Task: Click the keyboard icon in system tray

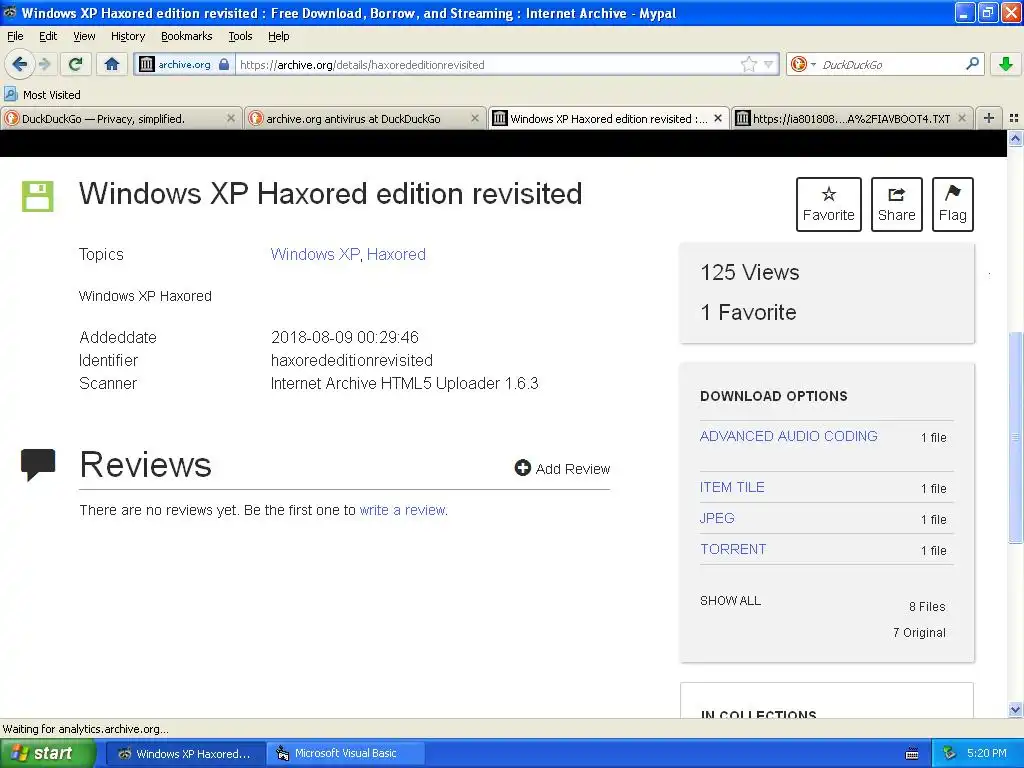Action: [912, 754]
